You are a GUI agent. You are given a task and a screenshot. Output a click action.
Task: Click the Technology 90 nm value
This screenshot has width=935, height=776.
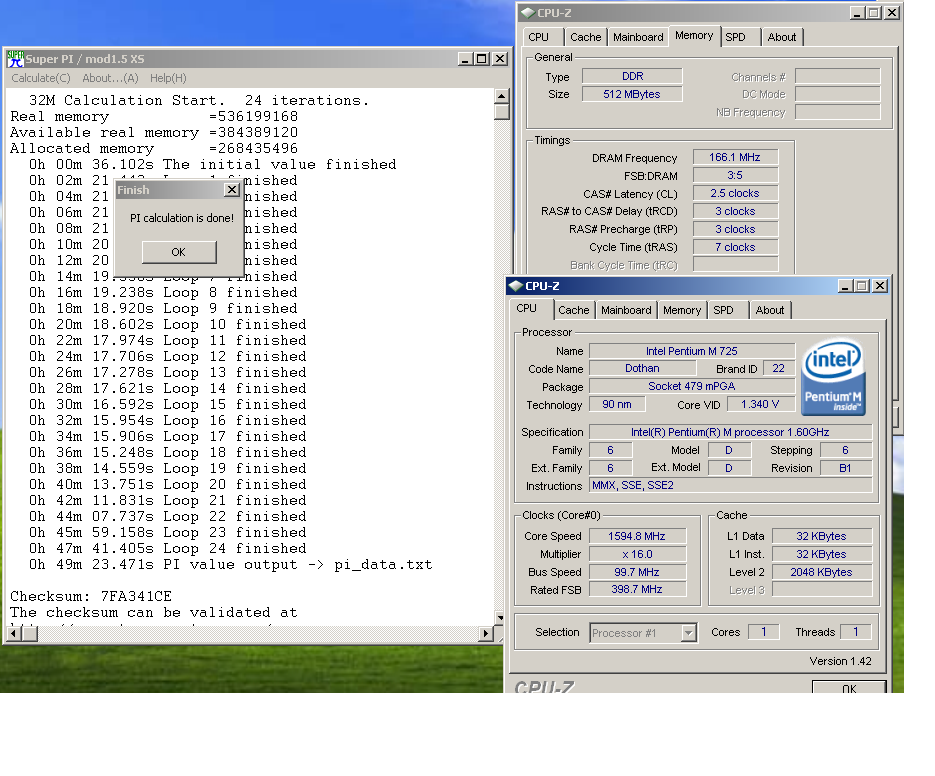[x=617, y=404]
